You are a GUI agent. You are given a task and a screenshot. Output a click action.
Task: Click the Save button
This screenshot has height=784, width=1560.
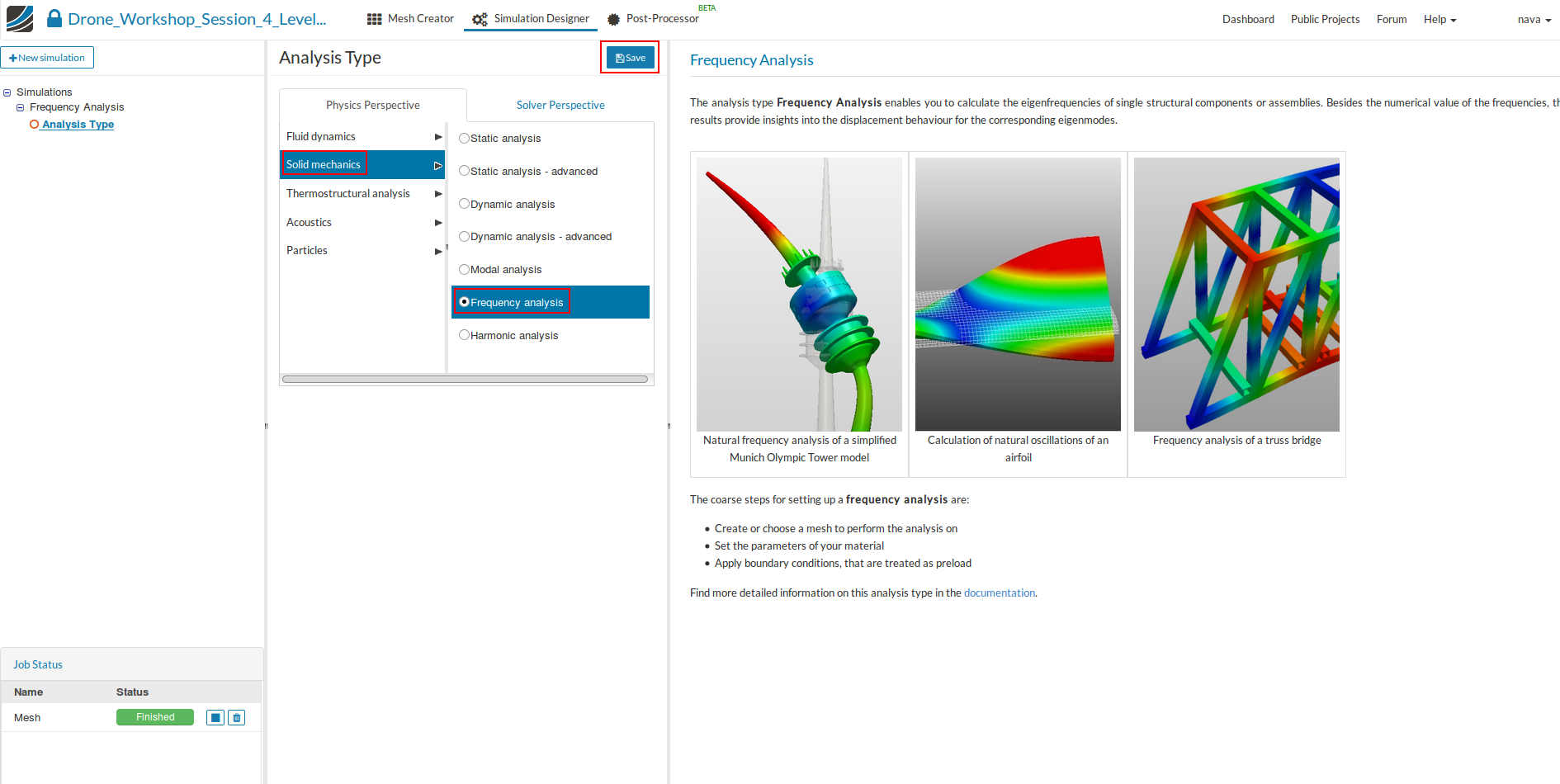click(631, 58)
